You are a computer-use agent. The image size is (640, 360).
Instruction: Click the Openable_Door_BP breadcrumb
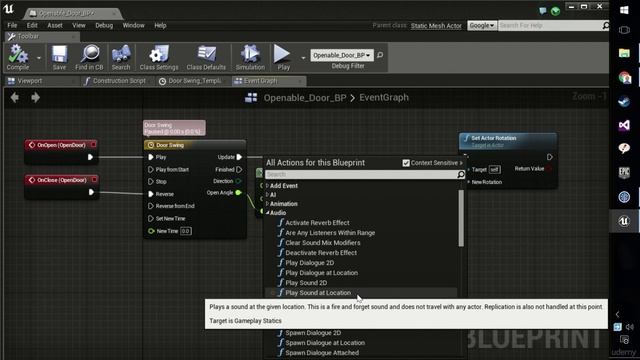click(x=304, y=98)
